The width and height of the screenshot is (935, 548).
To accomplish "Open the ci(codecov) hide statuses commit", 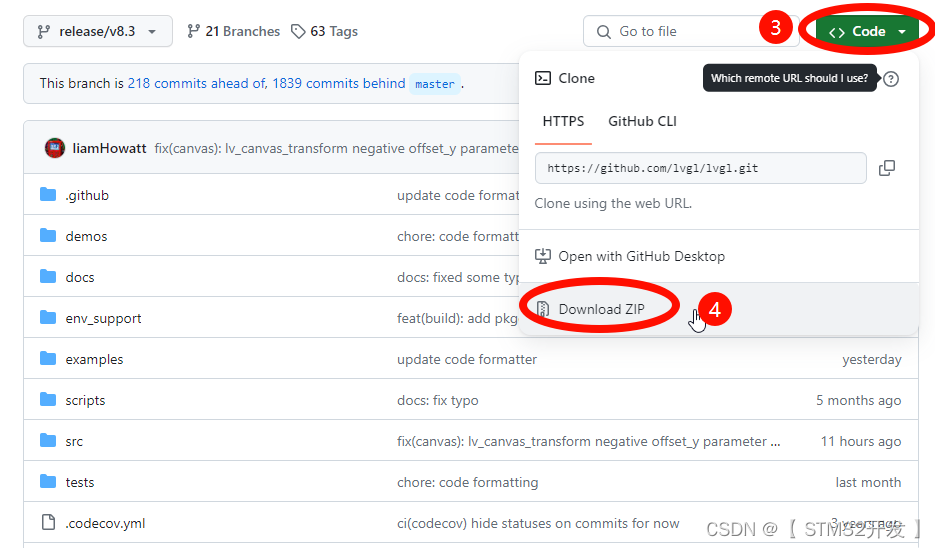I will (538, 524).
